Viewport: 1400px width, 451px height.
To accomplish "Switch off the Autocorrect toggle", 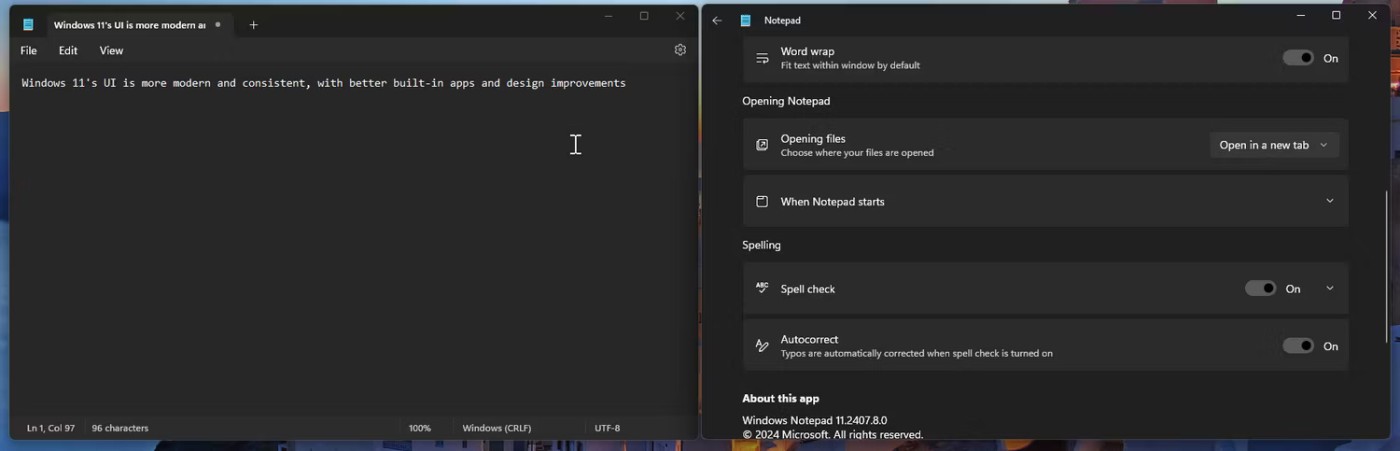I will 1298,346.
